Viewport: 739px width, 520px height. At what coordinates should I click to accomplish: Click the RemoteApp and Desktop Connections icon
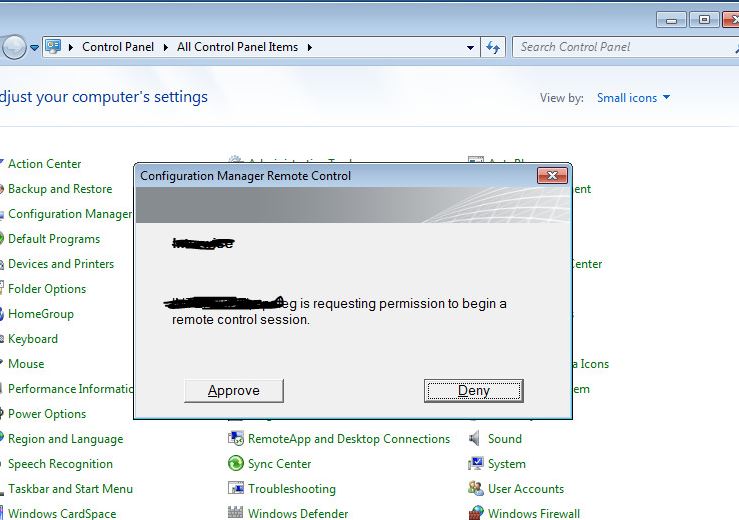point(236,438)
